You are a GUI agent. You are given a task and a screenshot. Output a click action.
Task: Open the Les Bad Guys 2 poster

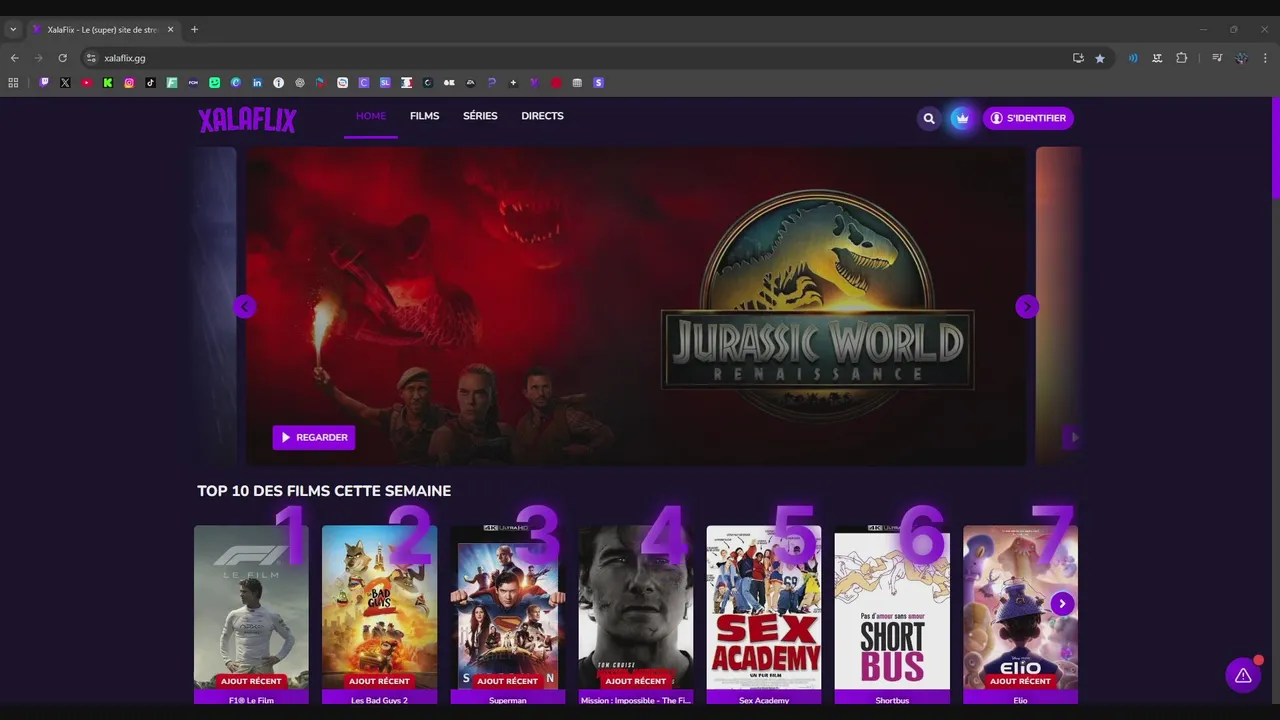(x=379, y=608)
